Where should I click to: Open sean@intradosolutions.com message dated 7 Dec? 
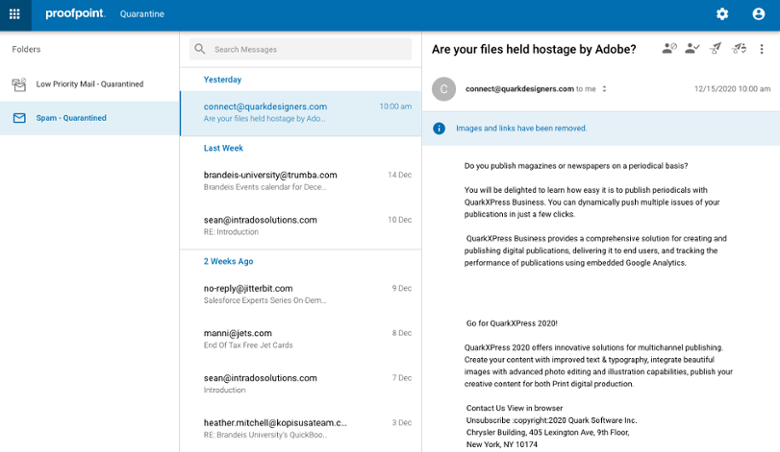click(300, 384)
